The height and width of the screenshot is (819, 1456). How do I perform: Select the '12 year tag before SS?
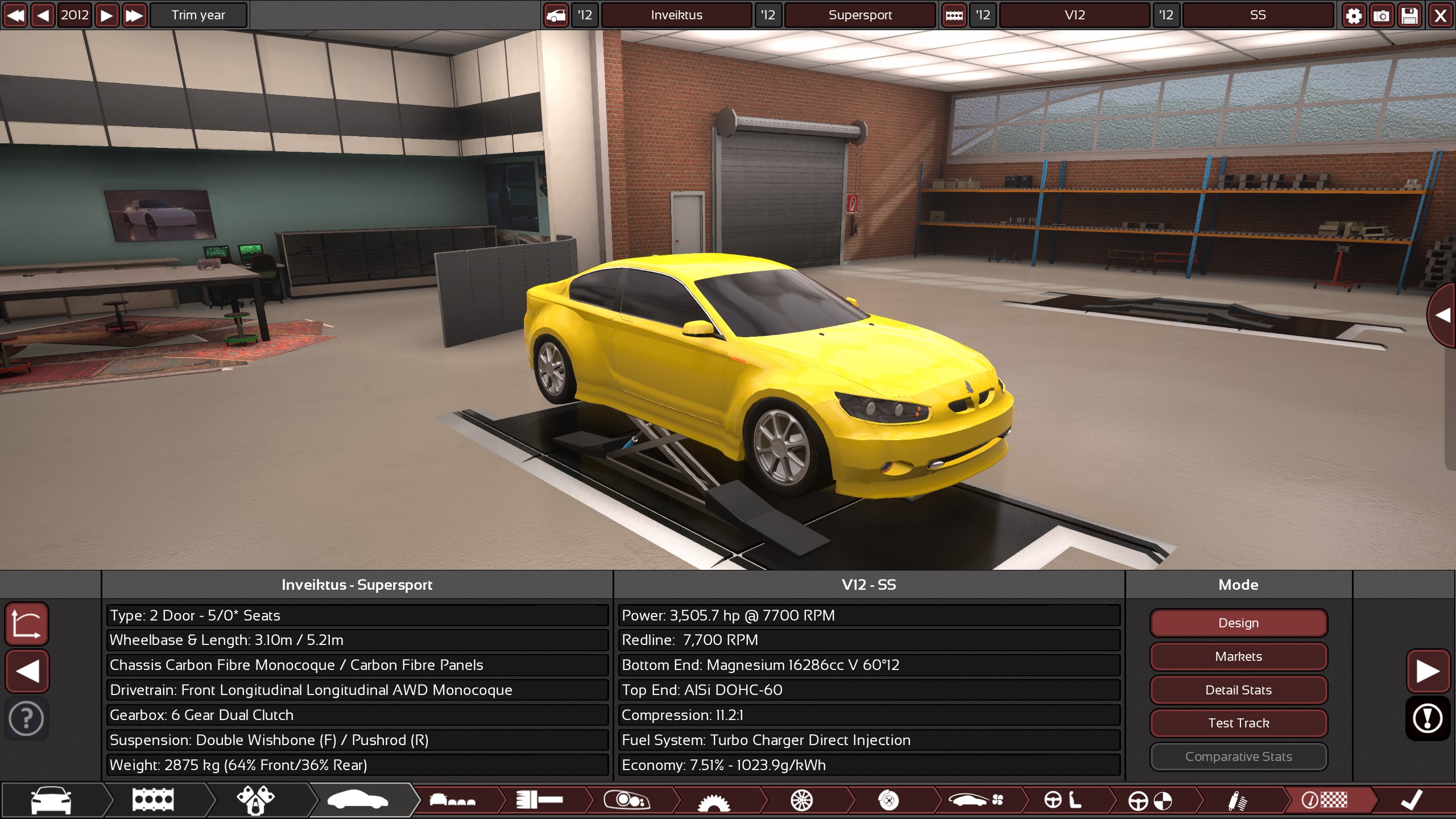[x=1166, y=15]
